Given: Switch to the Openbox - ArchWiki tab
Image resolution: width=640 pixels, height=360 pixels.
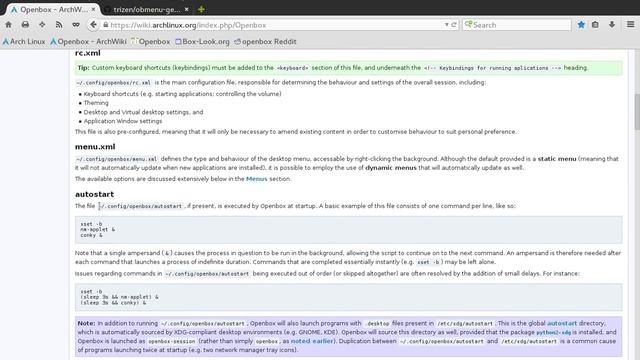Looking at the screenshot, I should coord(53,9).
